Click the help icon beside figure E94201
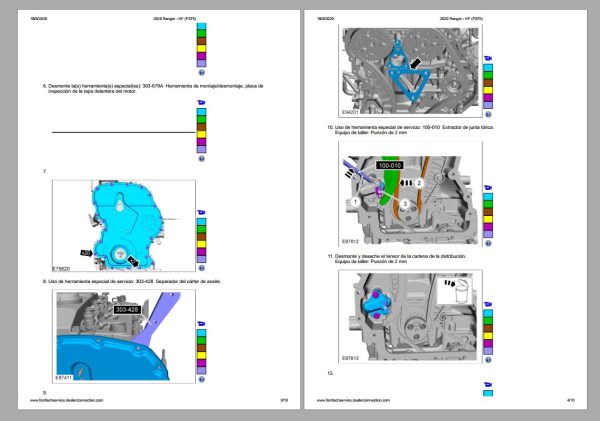 tap(488, 114)
